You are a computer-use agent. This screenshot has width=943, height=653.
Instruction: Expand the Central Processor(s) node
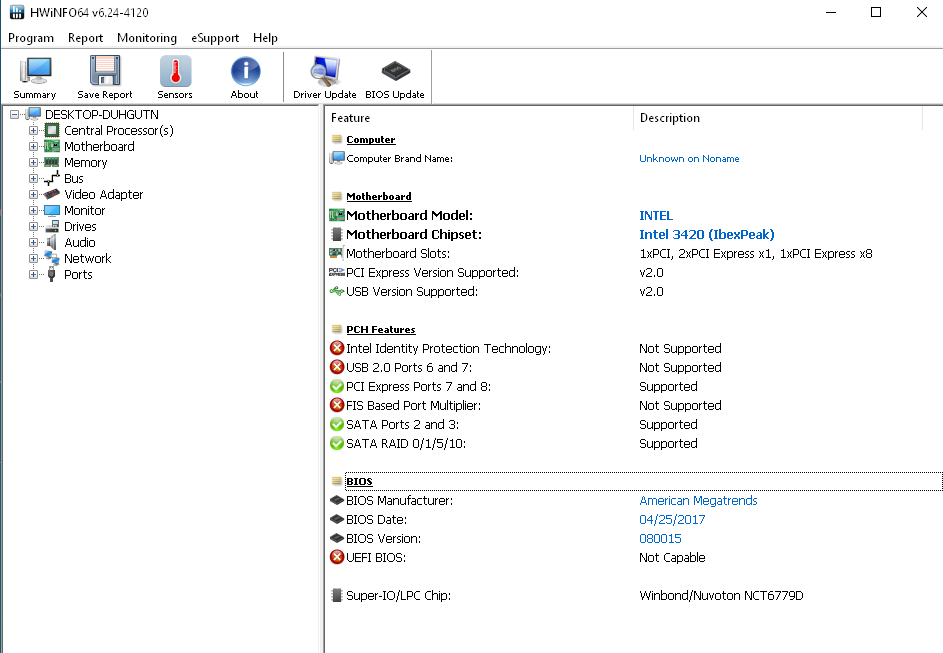click(x=34, y=130)
